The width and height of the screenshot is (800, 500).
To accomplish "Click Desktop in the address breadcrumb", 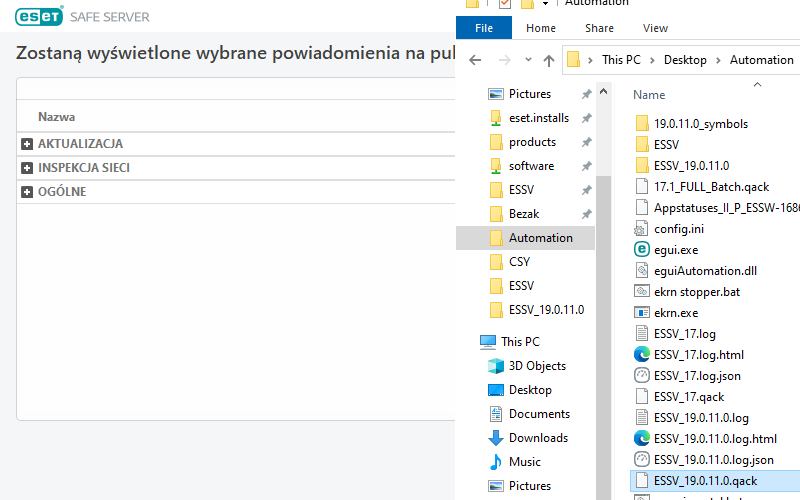I will click(x=685, y=60).
